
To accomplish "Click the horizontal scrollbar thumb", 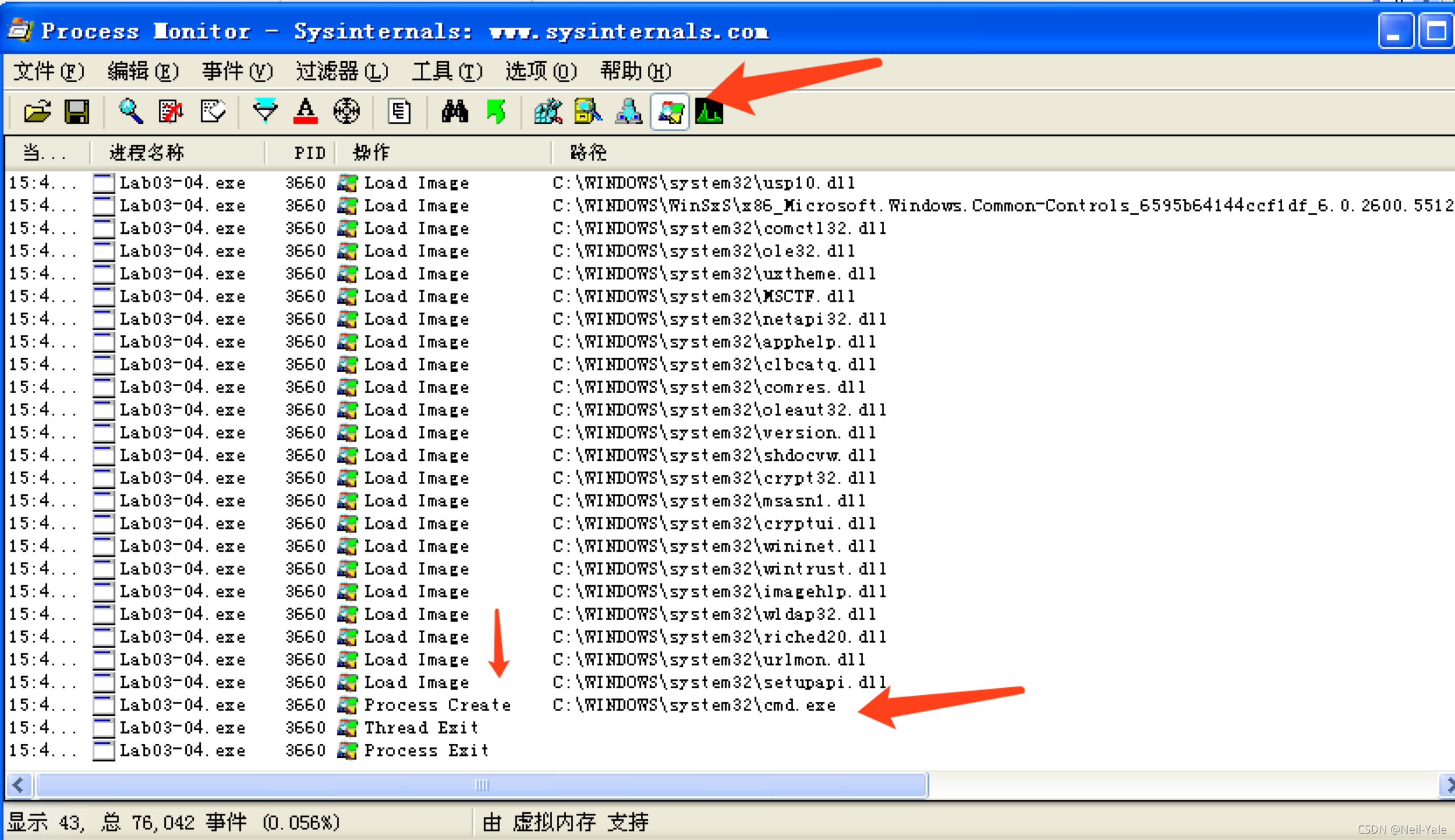I will (481, 785).
